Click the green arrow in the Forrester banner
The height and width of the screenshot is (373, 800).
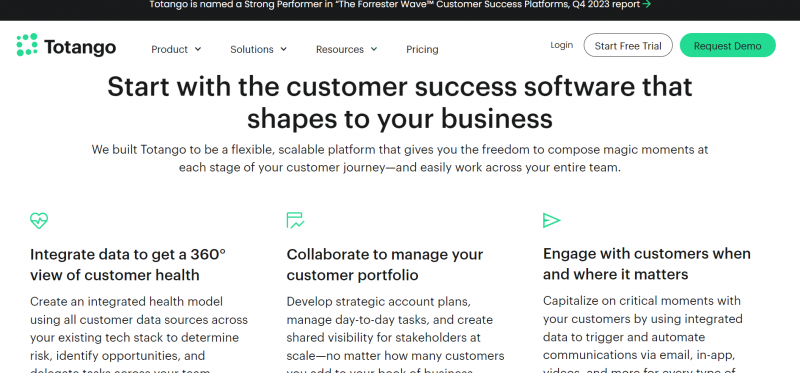point(647,5)
